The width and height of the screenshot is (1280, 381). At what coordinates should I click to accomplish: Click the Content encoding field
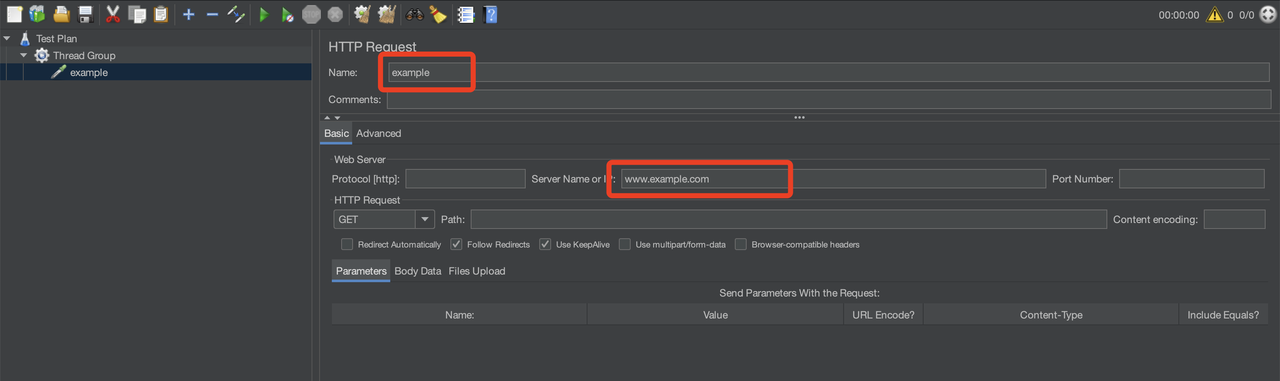(x=1235, y=219)
